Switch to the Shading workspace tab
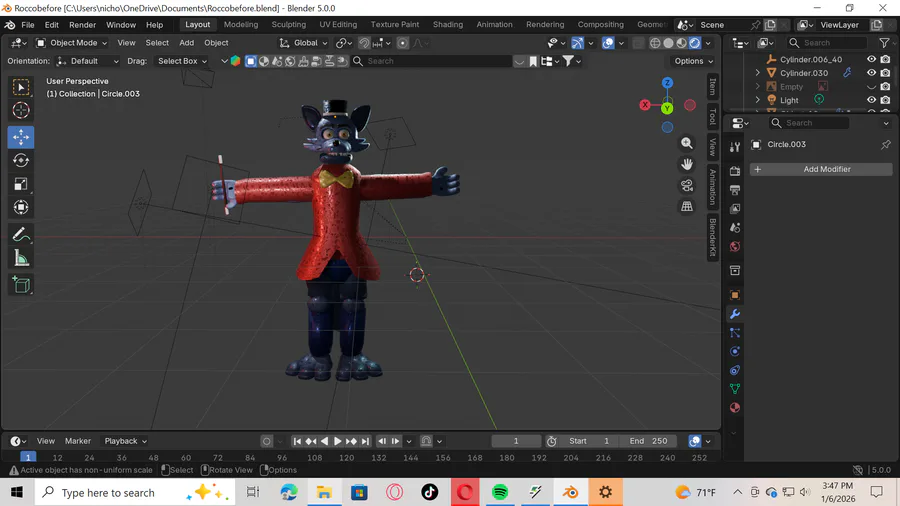 coord(448,25)
